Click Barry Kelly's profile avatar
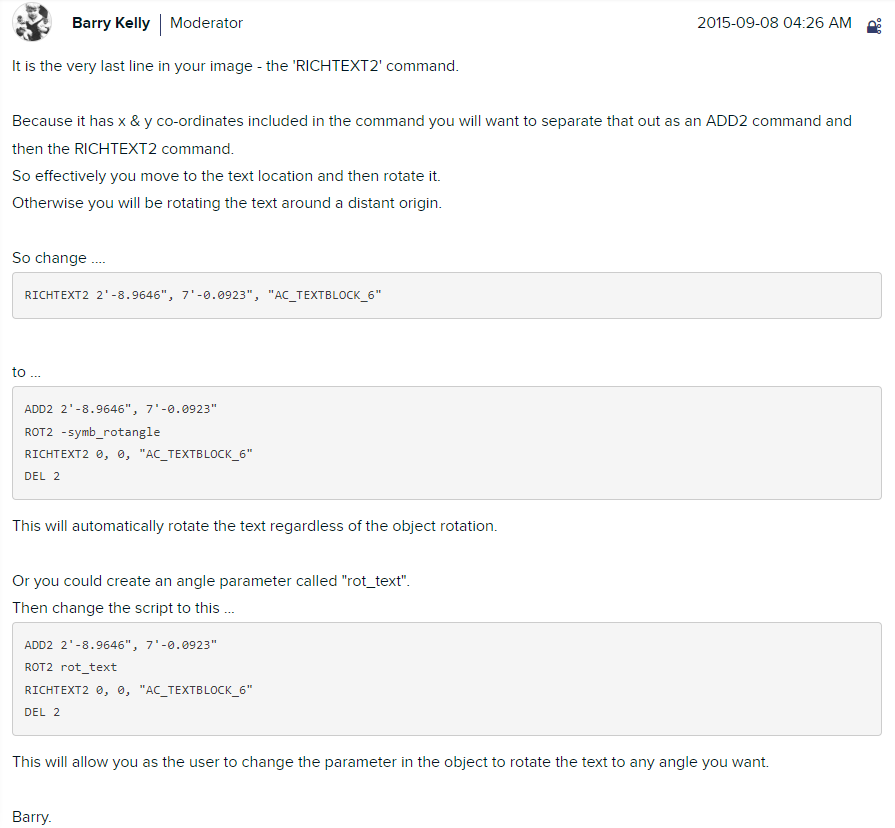Viewport: 895px width, 828px height. coord(32,23)
